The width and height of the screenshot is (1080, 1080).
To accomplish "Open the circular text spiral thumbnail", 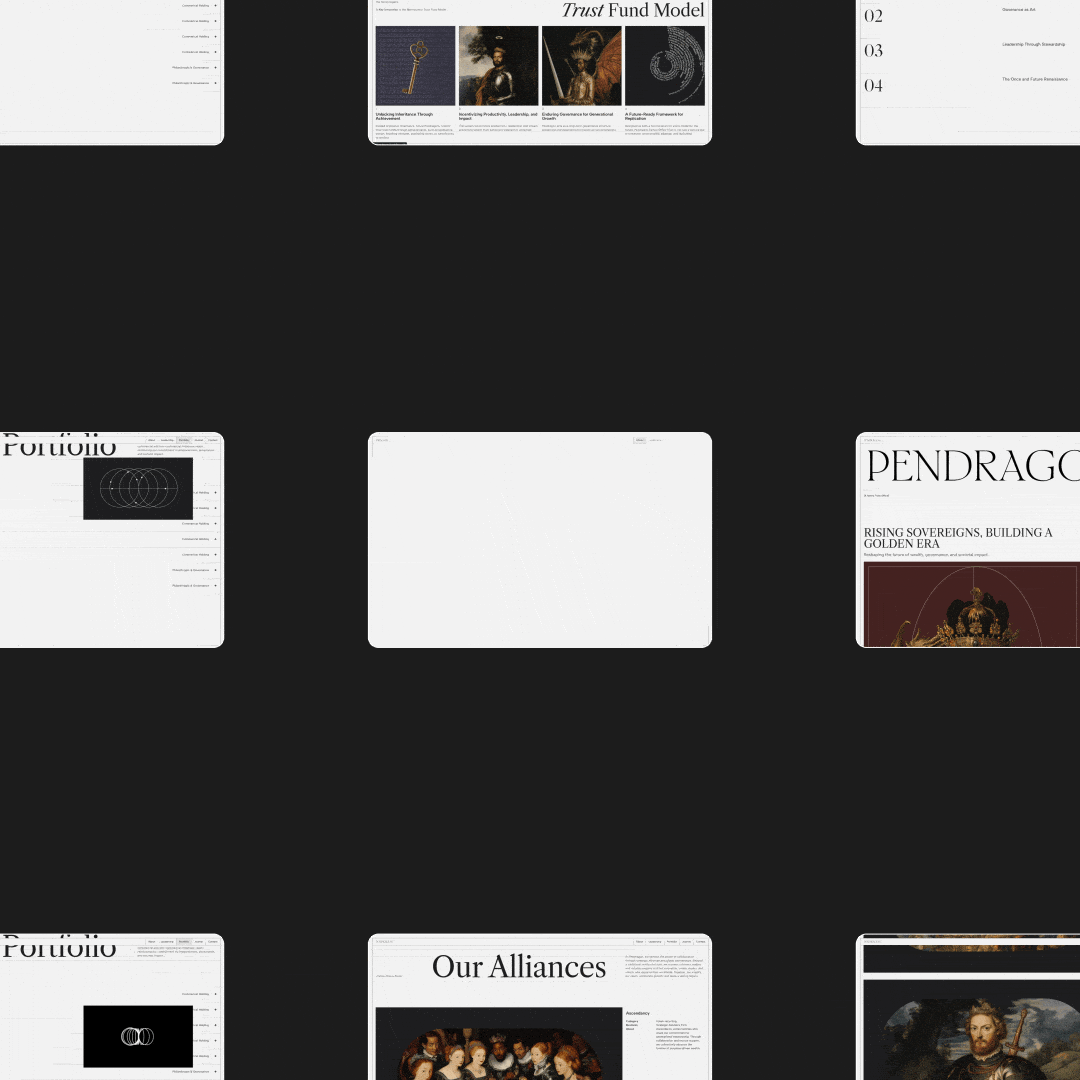I will (x=665, y=65).
